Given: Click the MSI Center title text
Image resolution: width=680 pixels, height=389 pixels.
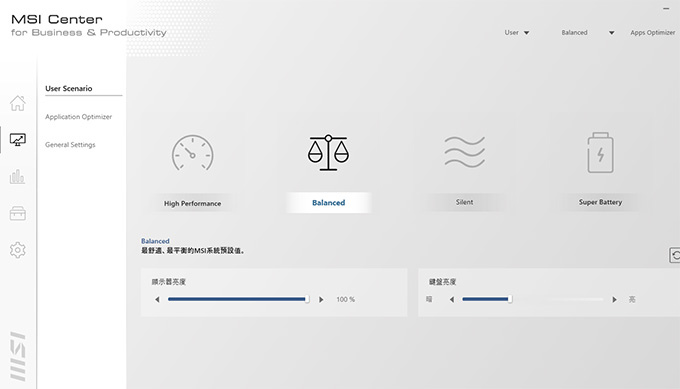Looking at the screenshot, I should point(57,19).
